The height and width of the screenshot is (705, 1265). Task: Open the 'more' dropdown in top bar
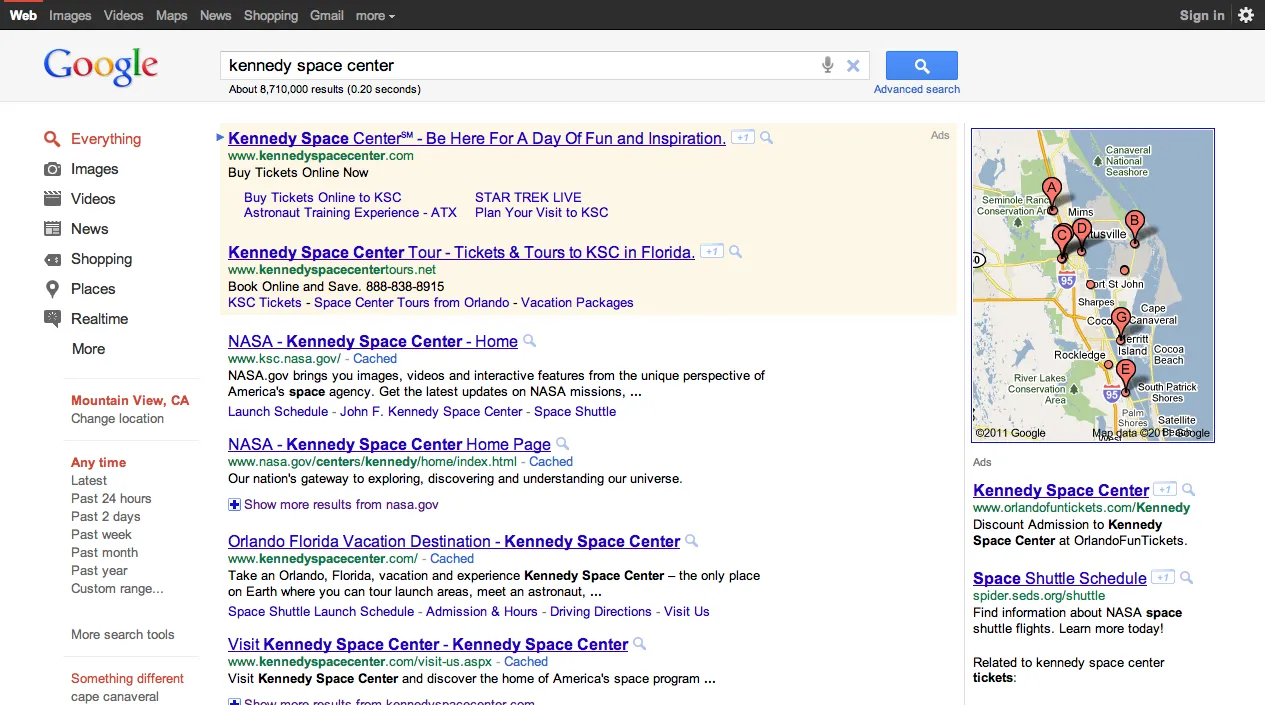pyautogui.click(x=375, y=15)
